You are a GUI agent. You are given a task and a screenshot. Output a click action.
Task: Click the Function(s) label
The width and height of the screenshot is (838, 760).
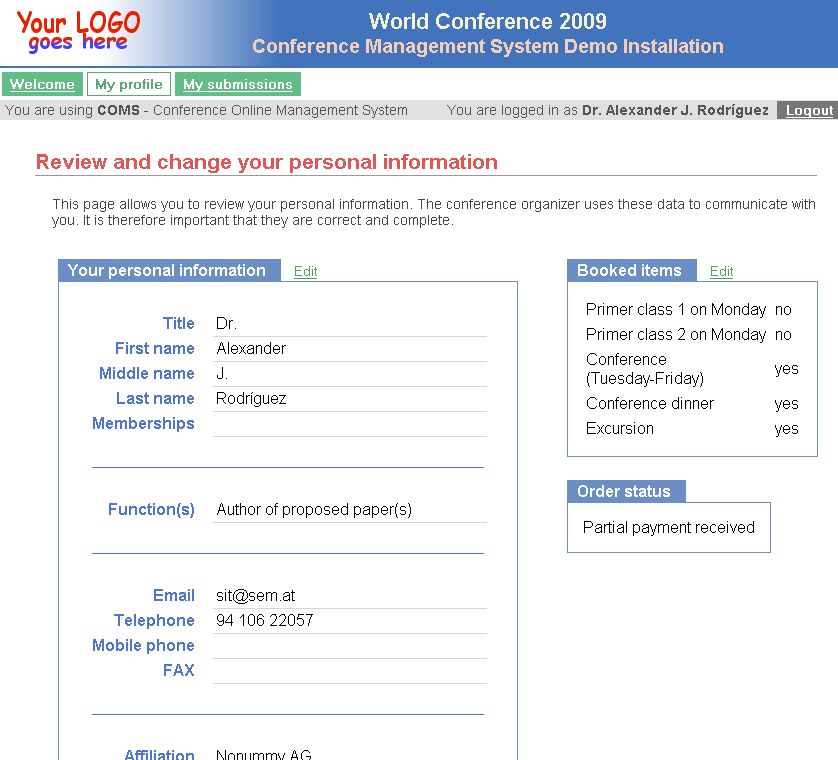click(151, 509)
